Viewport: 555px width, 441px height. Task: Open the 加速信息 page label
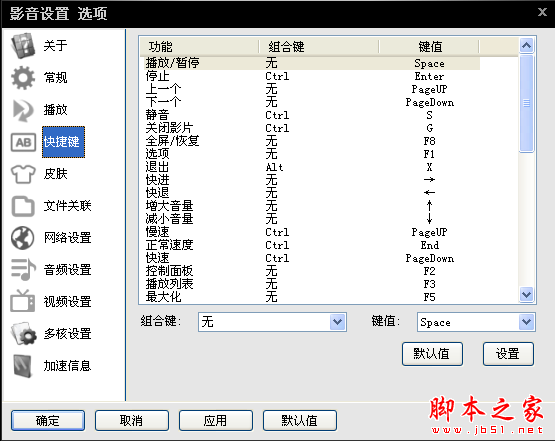pyautogui.click(x=67, y=366)
